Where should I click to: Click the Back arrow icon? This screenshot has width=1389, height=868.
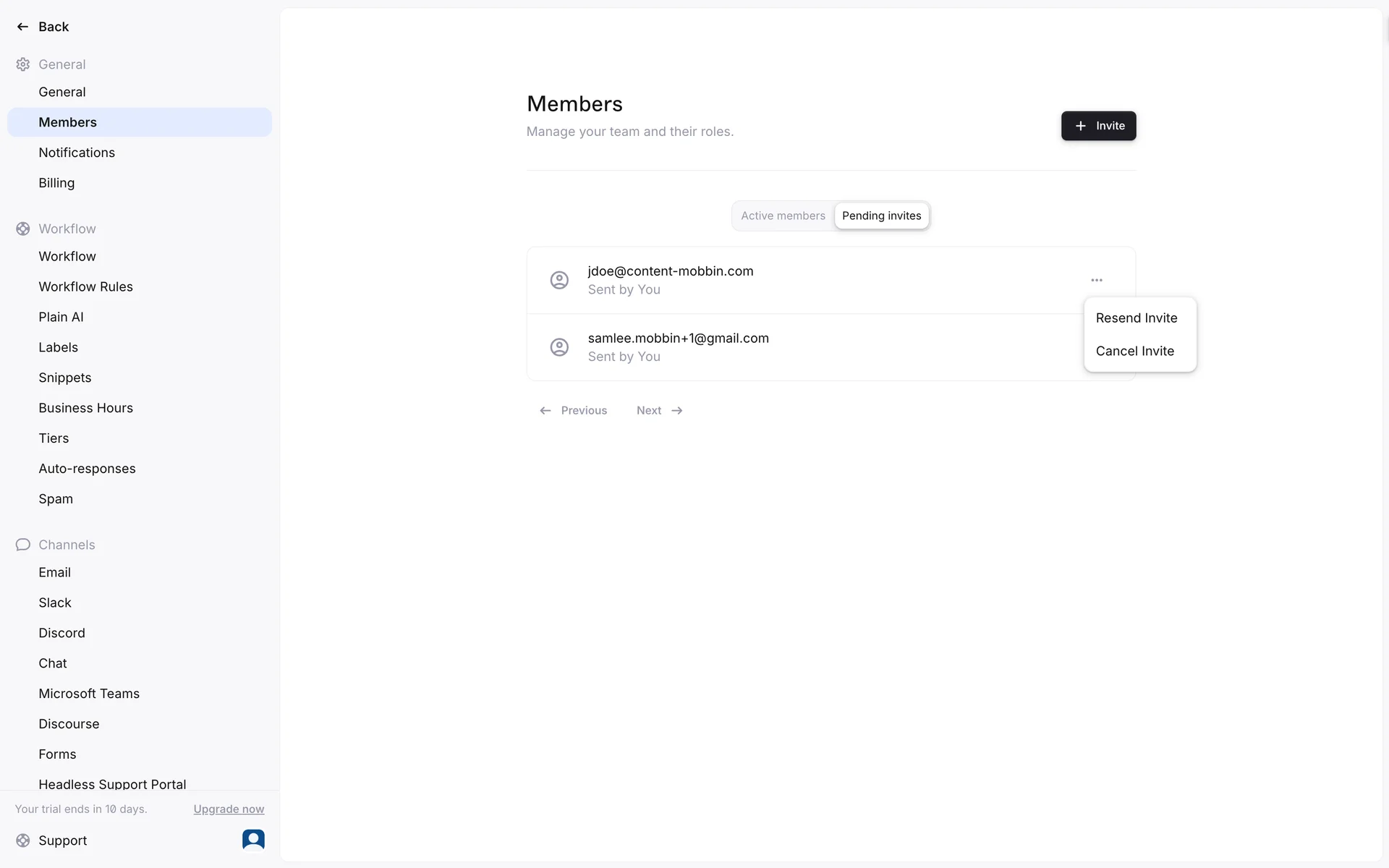22,27
